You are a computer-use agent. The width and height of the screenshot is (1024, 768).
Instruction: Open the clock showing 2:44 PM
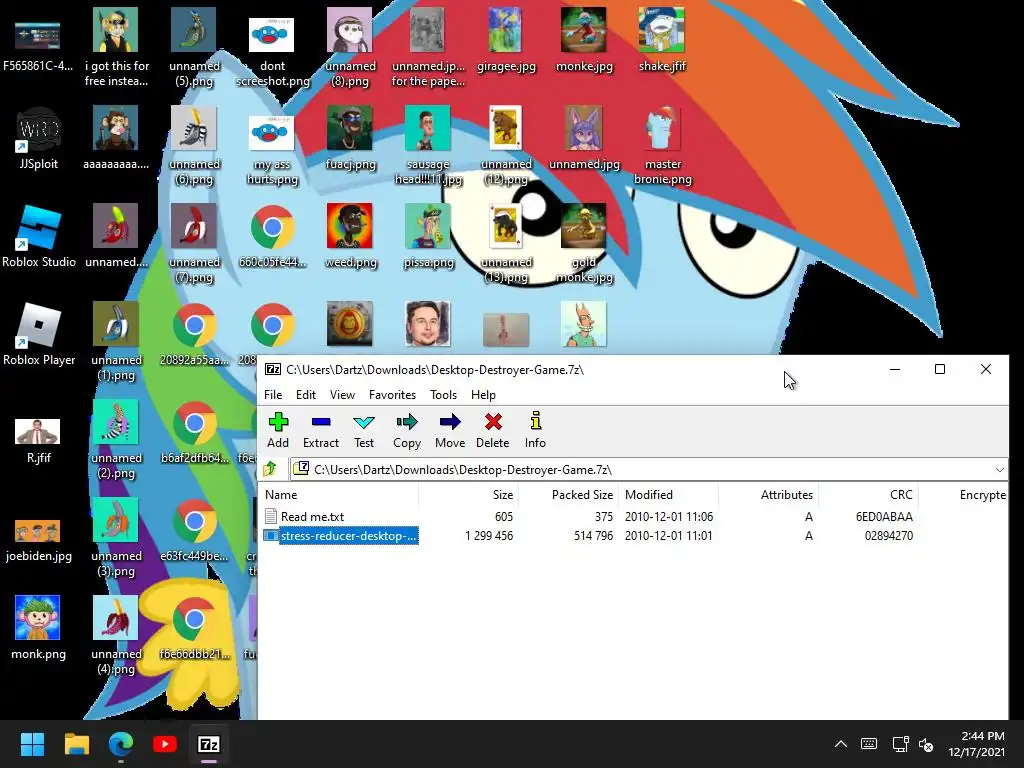pyautogui.click(x=976, y=744)
